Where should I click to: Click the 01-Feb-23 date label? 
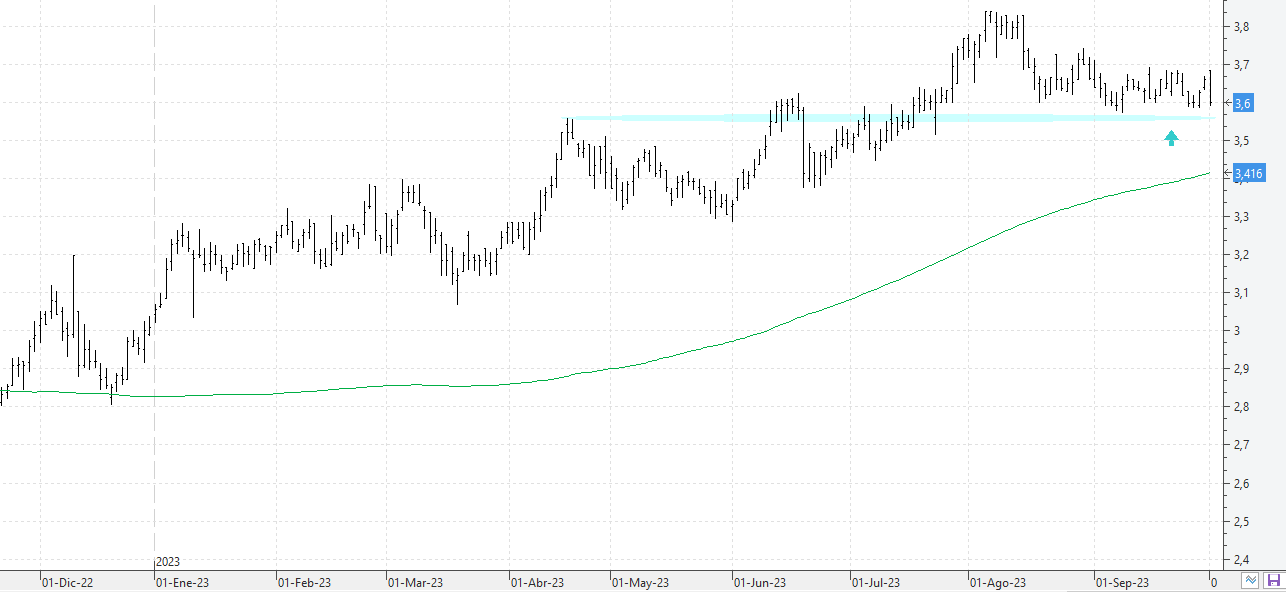(x=304, y=581)
